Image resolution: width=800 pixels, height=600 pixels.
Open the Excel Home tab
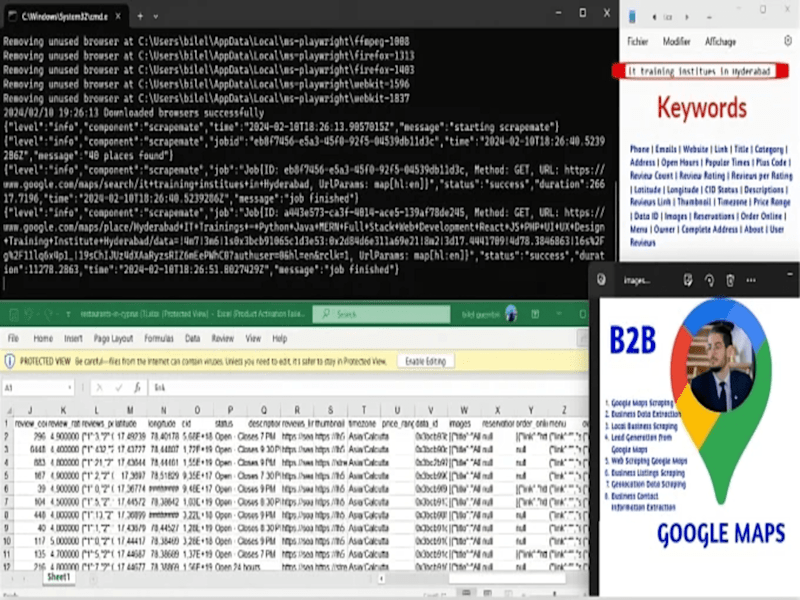coord(43,338)
